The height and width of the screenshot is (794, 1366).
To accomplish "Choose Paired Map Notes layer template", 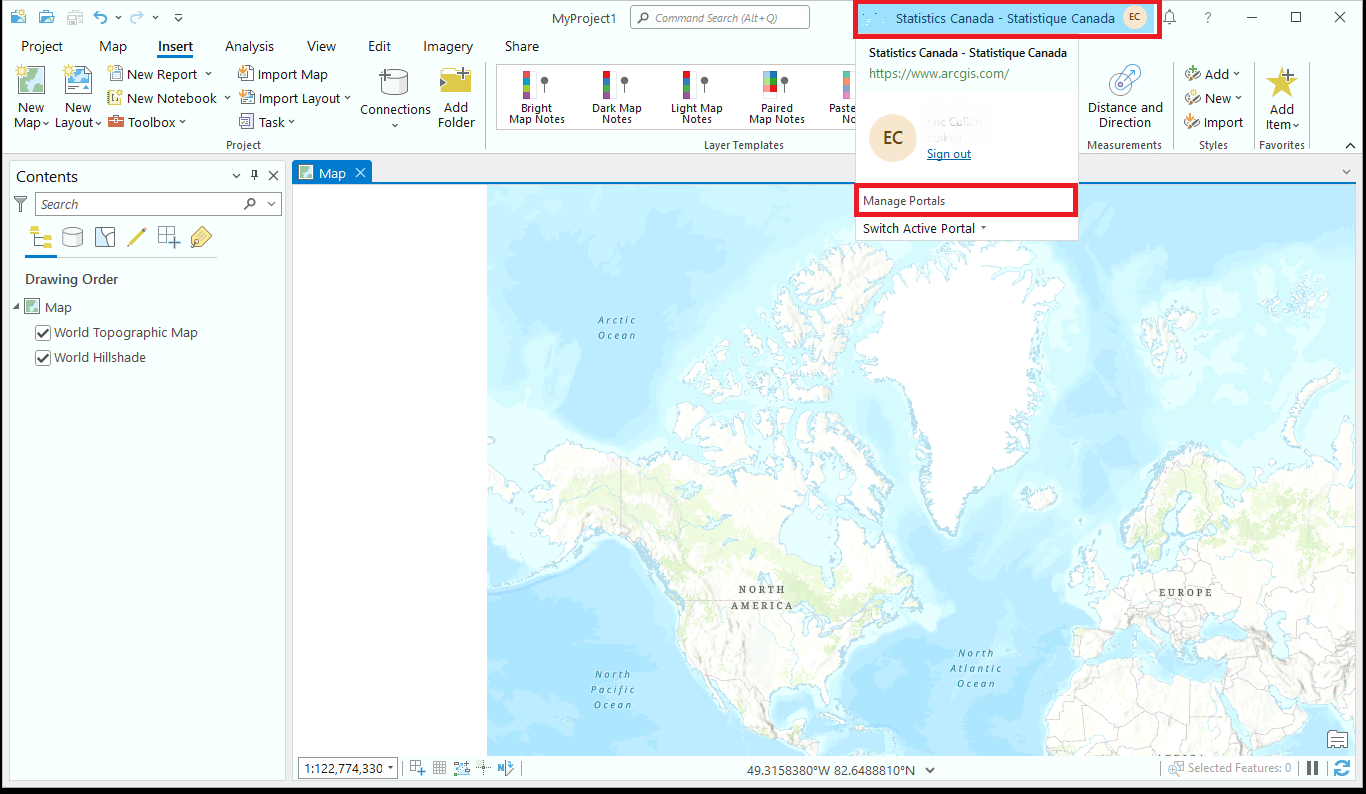I will tap(777, 97).
